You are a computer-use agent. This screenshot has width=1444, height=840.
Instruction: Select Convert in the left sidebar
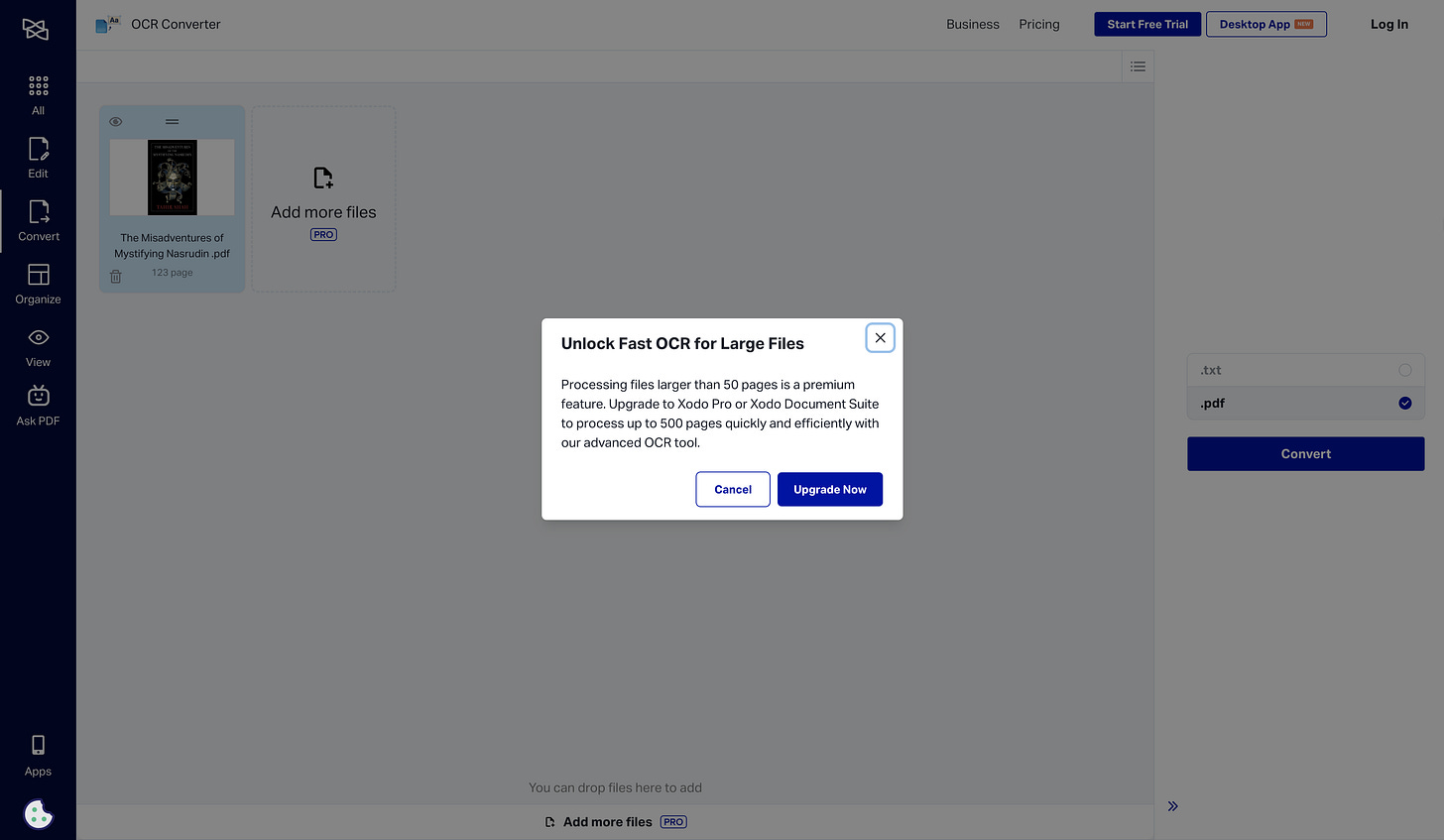[x=38, y=220]
